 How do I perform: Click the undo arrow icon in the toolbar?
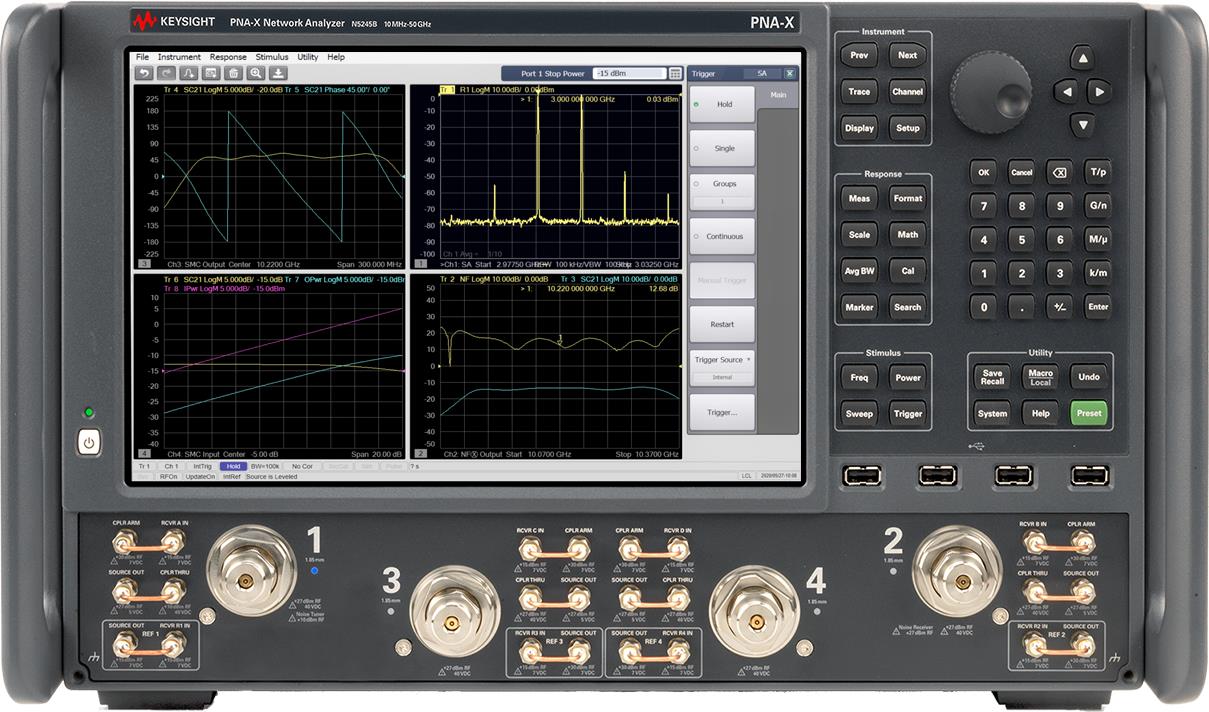[x=145, y=73]
